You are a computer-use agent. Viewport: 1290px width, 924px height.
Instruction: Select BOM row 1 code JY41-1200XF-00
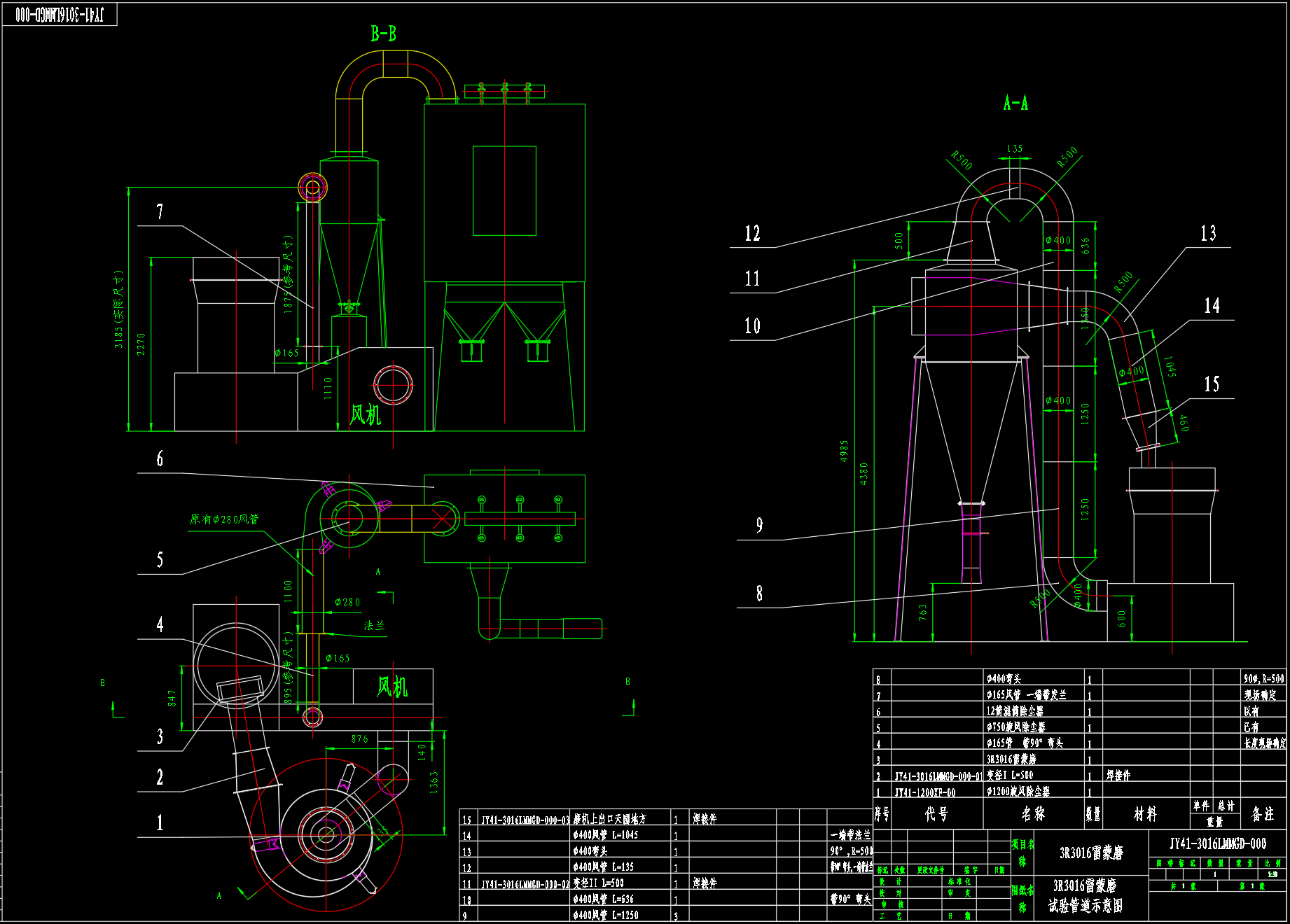pos(924,792)
